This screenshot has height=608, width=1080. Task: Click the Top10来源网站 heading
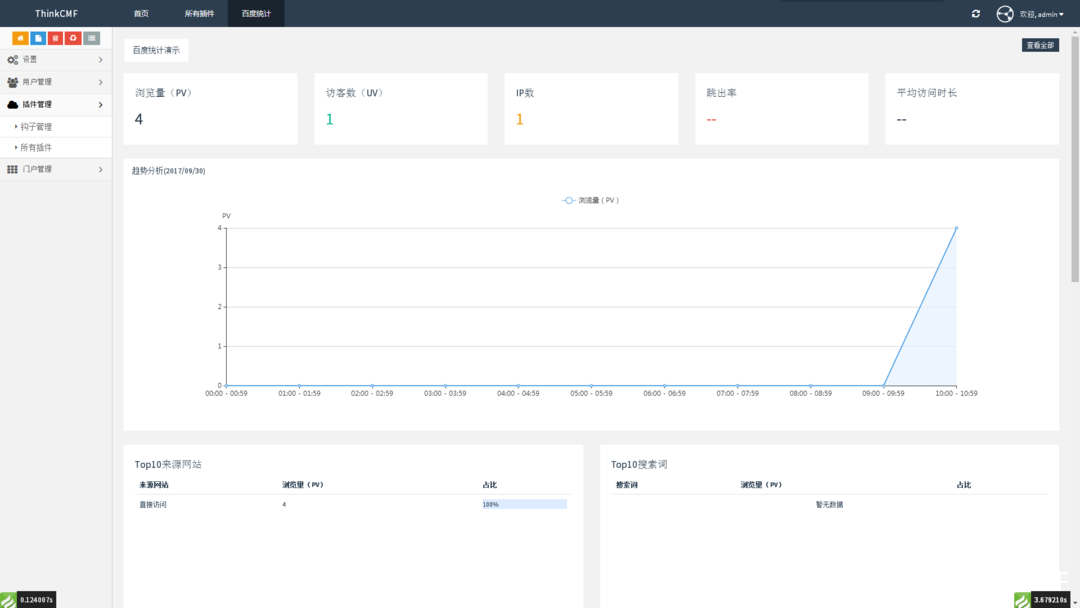click(168, 465)
